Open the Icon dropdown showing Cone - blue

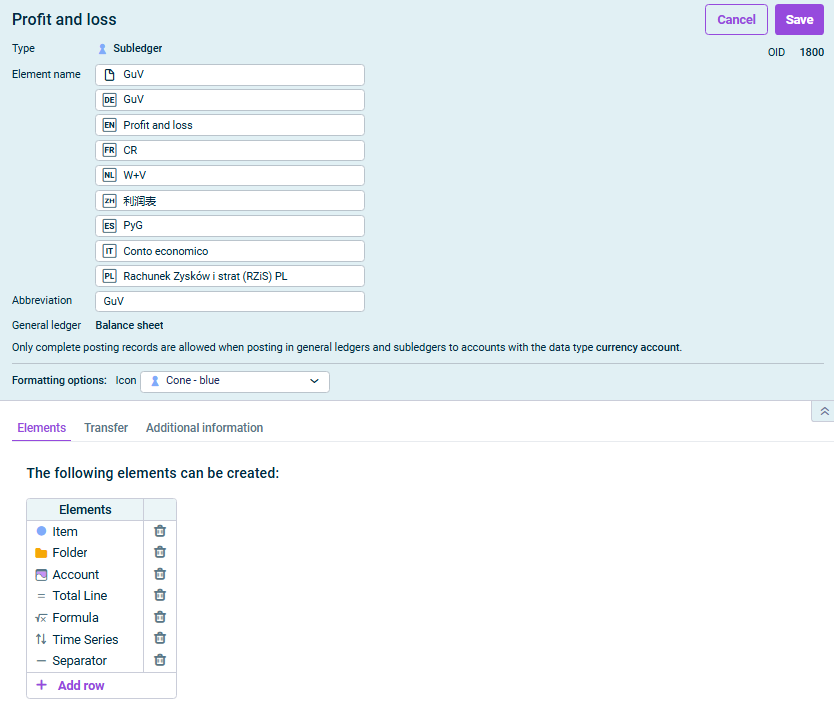coord(235,381)
